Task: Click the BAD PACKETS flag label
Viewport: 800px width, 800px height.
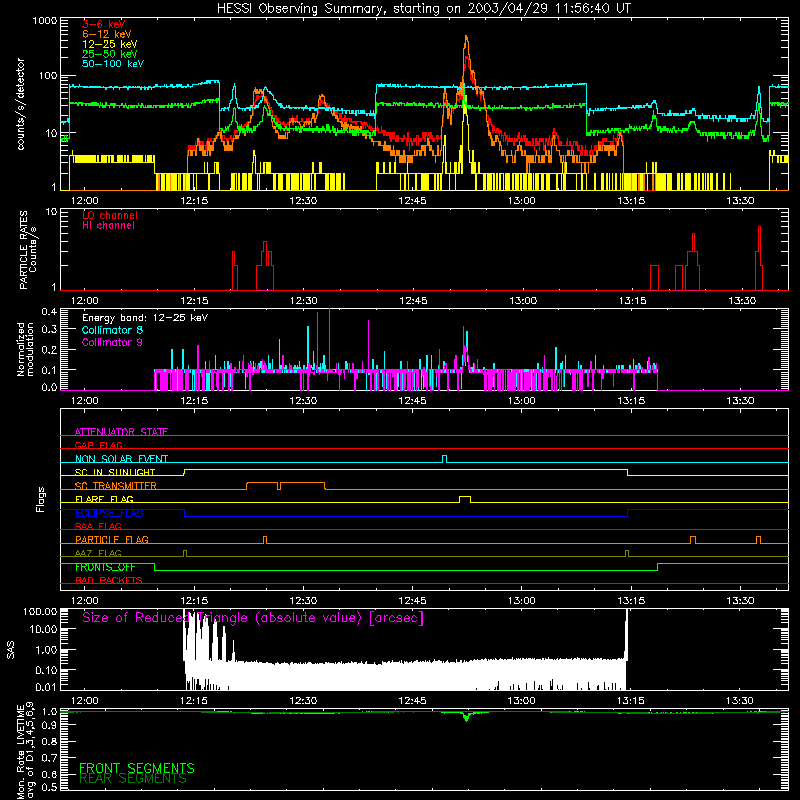Action: (109, 580)
